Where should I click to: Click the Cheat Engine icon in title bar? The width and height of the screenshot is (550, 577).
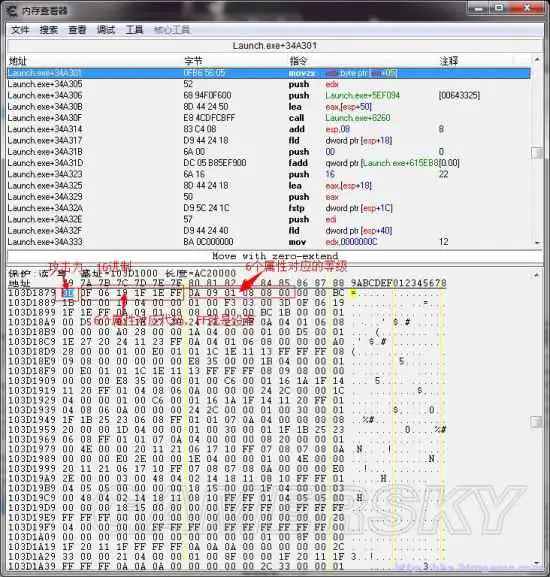tap(12, 11)
